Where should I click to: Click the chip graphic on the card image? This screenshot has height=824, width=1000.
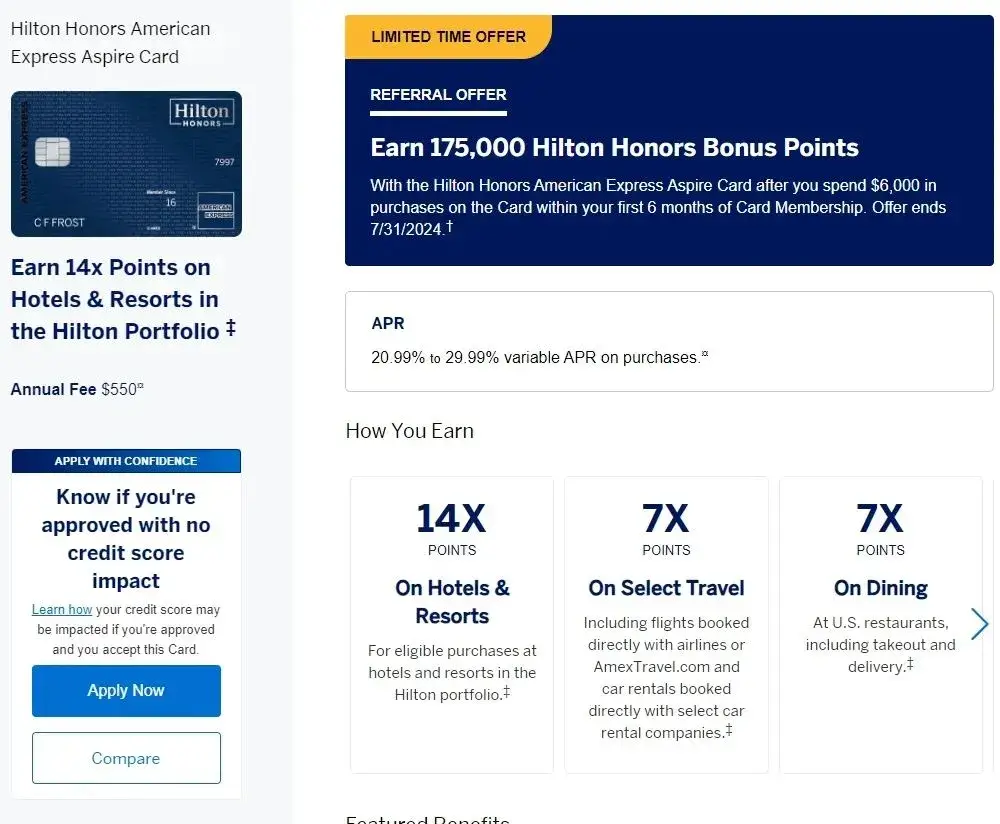52,152
